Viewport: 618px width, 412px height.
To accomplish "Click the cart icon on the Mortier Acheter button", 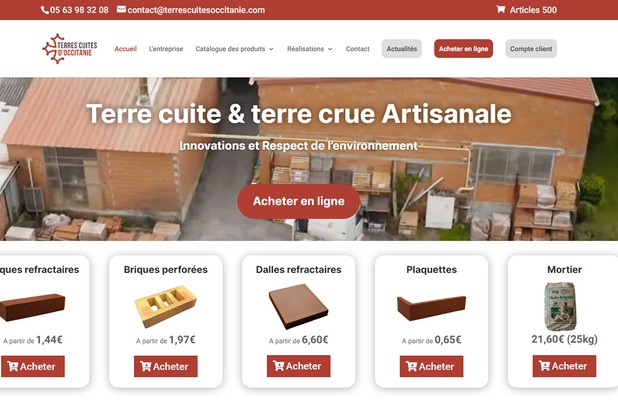I will click(544, 366).
